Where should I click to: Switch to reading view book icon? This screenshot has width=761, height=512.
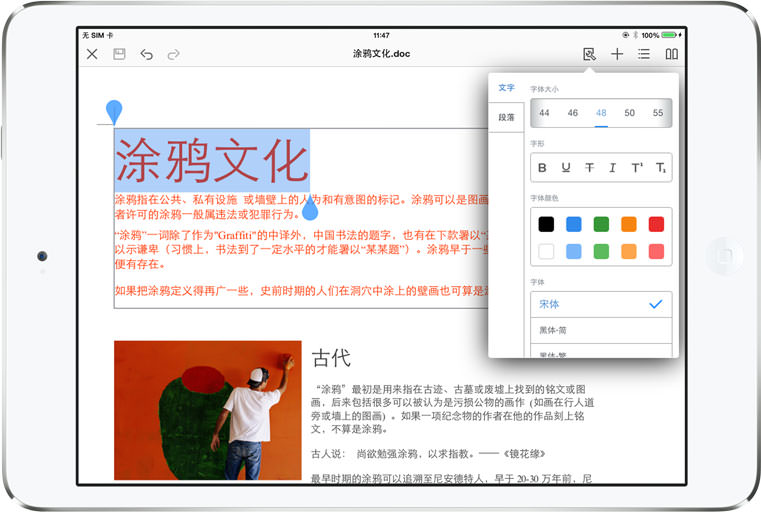pos(672,54)
